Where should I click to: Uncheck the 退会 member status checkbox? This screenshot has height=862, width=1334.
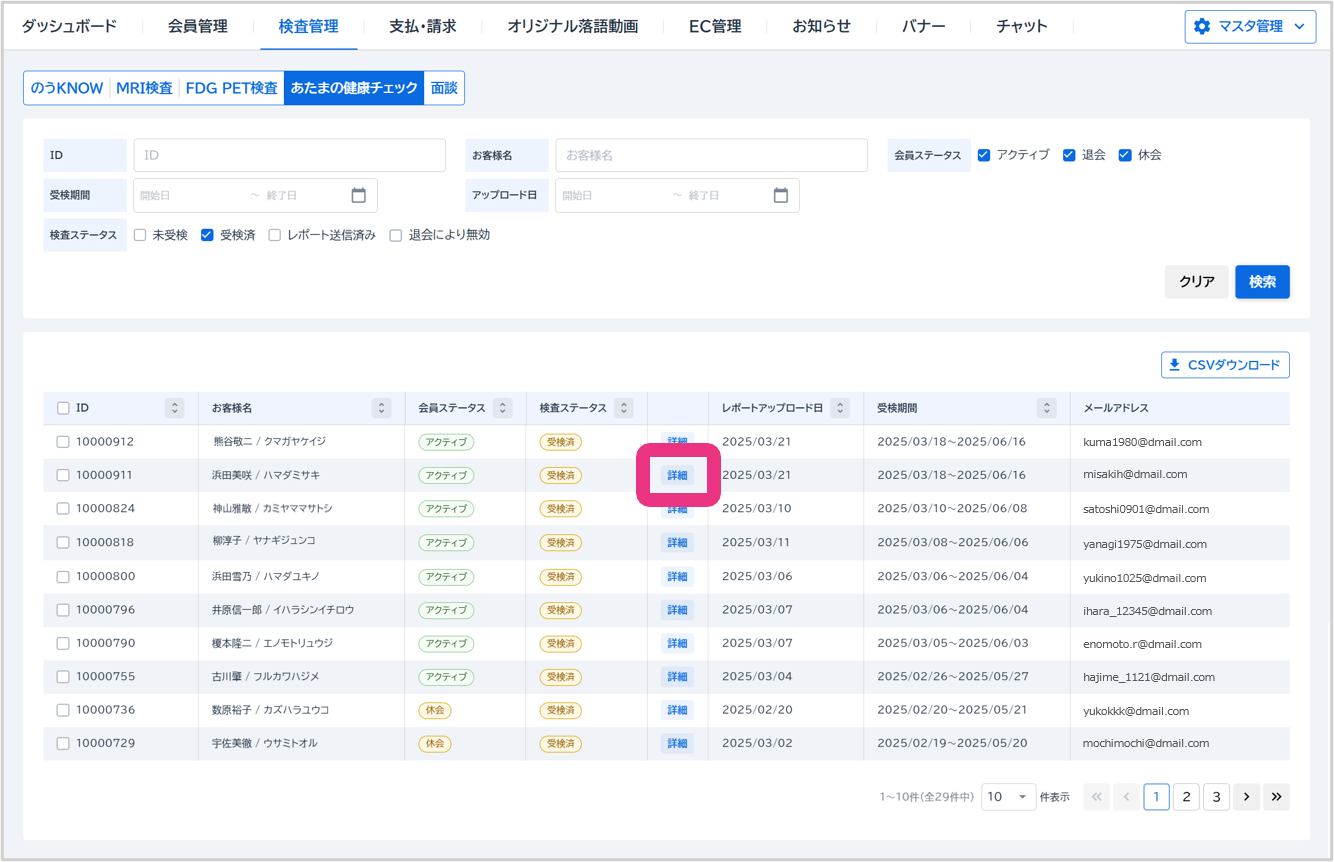pos(1069,155)
